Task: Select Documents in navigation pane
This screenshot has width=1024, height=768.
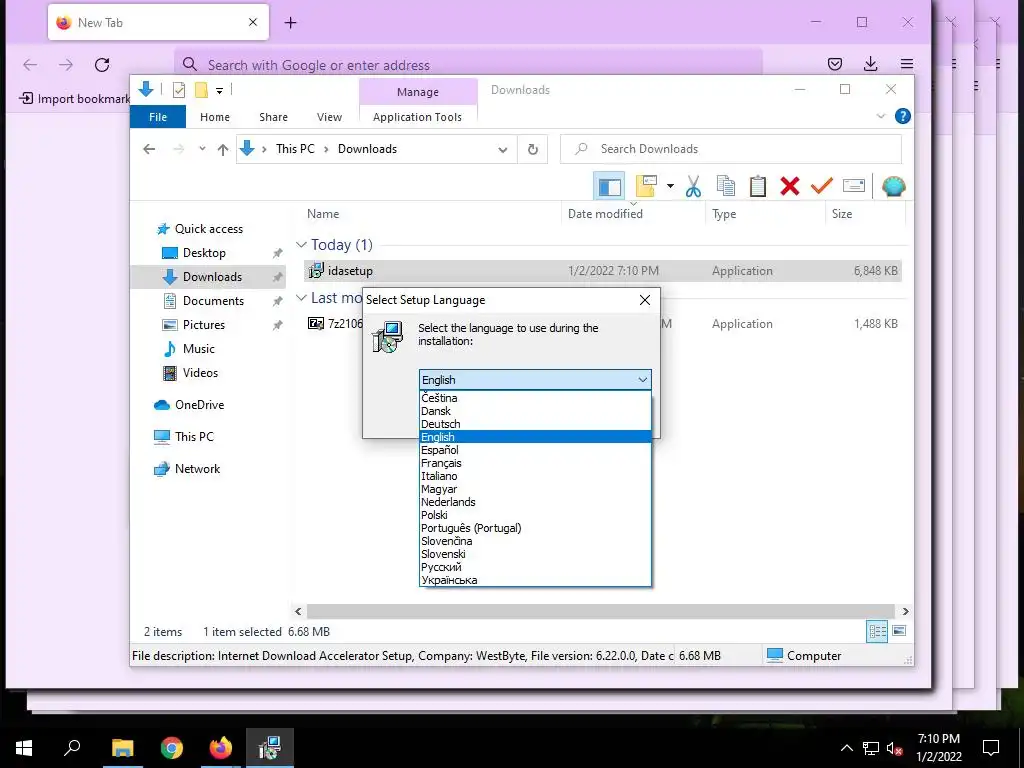Action: 214,300
